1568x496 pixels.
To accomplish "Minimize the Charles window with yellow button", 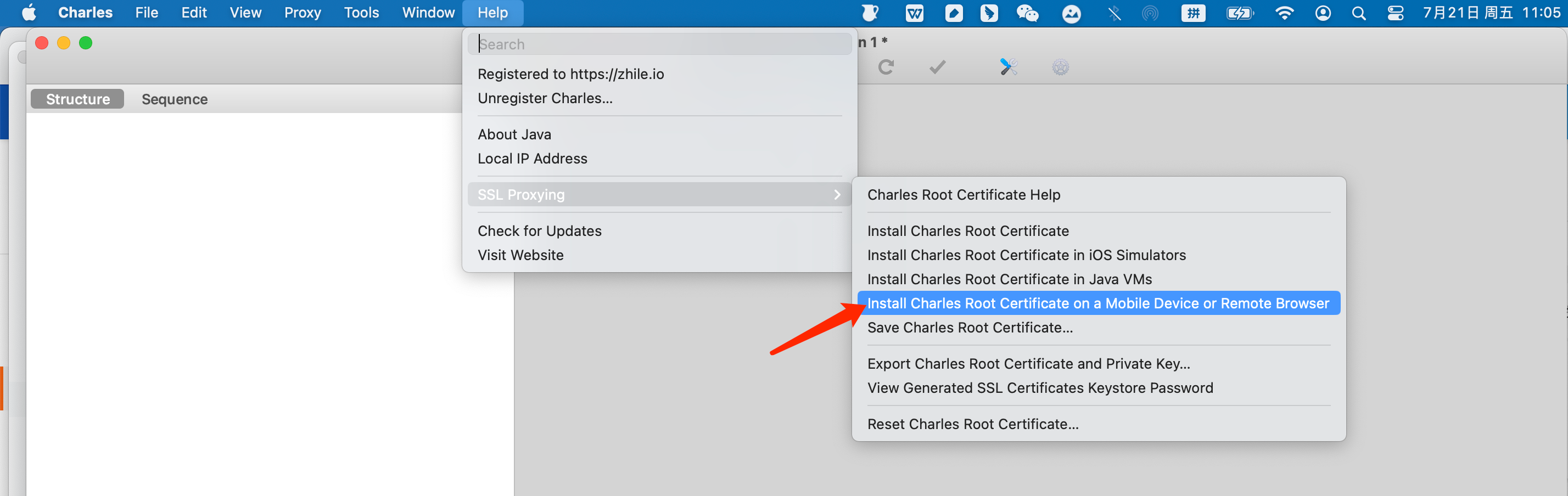I will (63, 43).
